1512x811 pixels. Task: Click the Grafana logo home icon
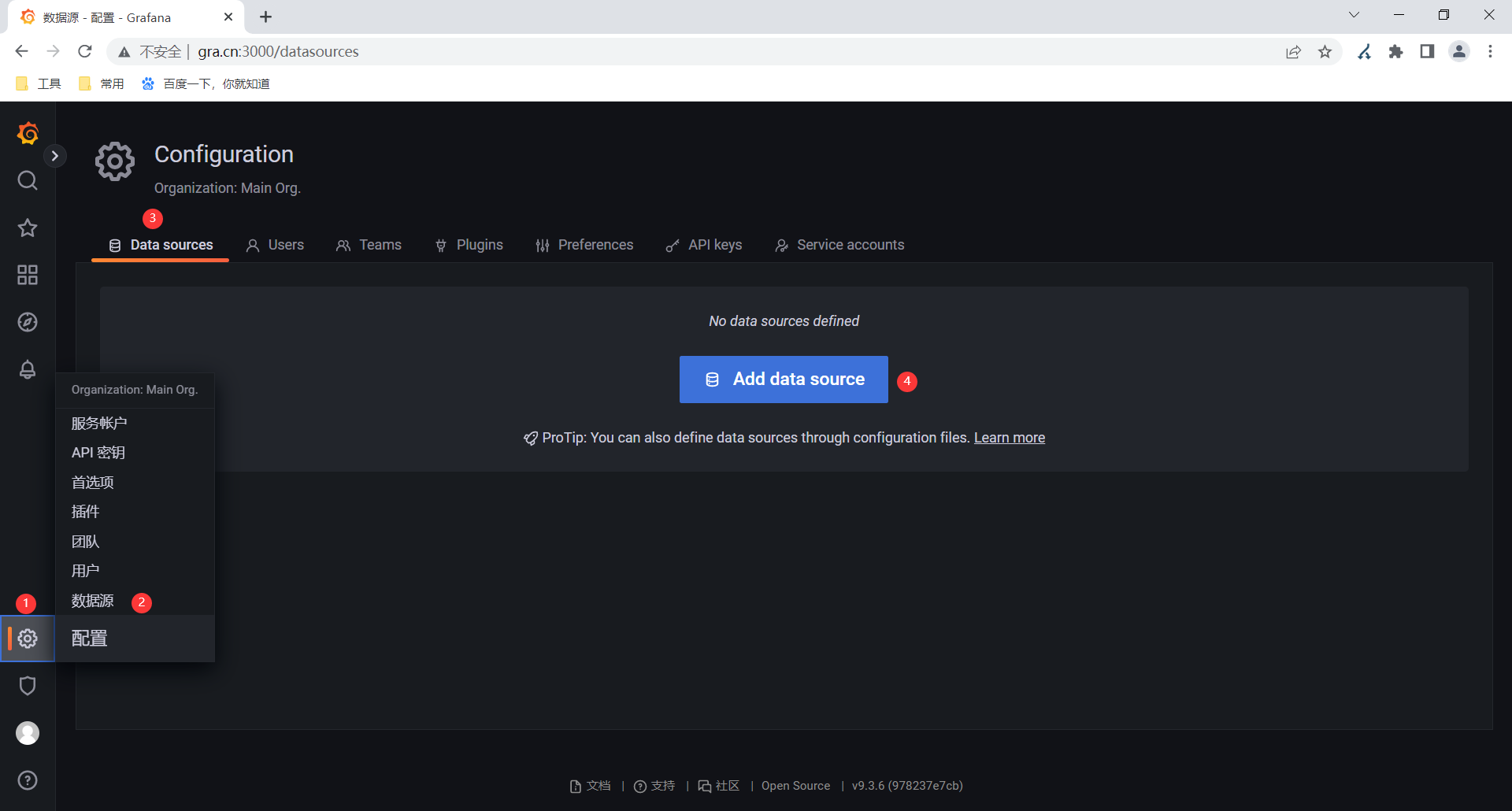point(28,133)
